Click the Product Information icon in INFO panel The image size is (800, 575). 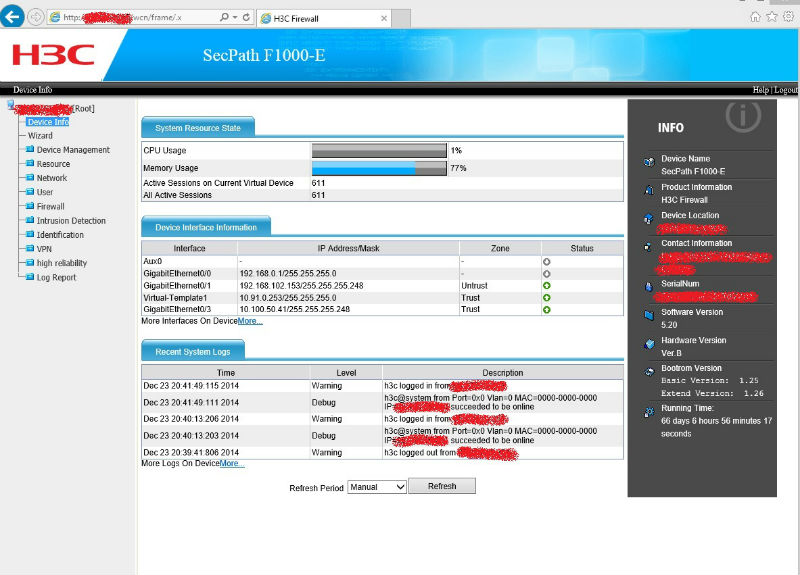pos(649,190)
